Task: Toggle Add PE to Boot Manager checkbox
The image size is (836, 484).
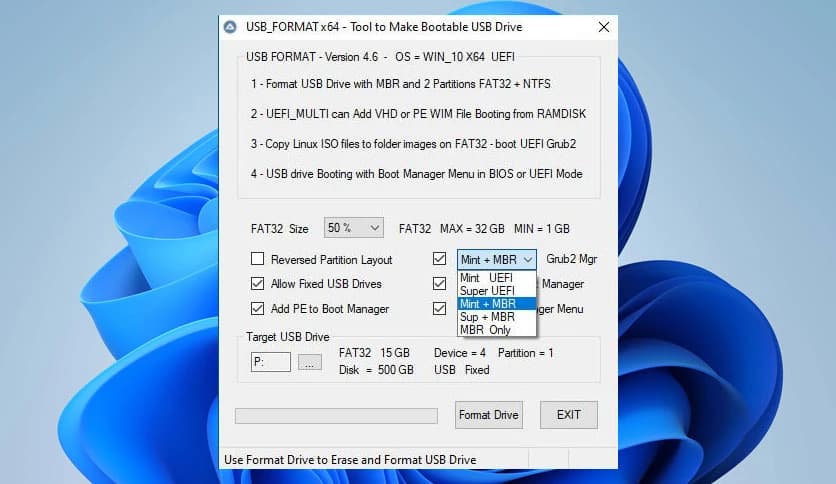Action: click(258, 309)
